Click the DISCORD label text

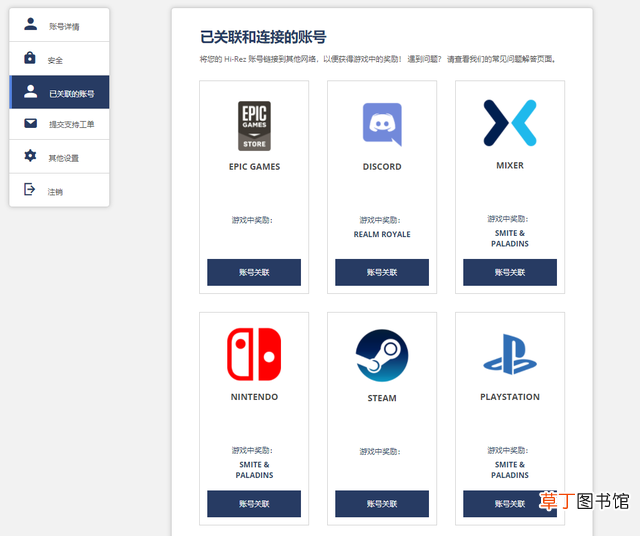tap(382, 167)
